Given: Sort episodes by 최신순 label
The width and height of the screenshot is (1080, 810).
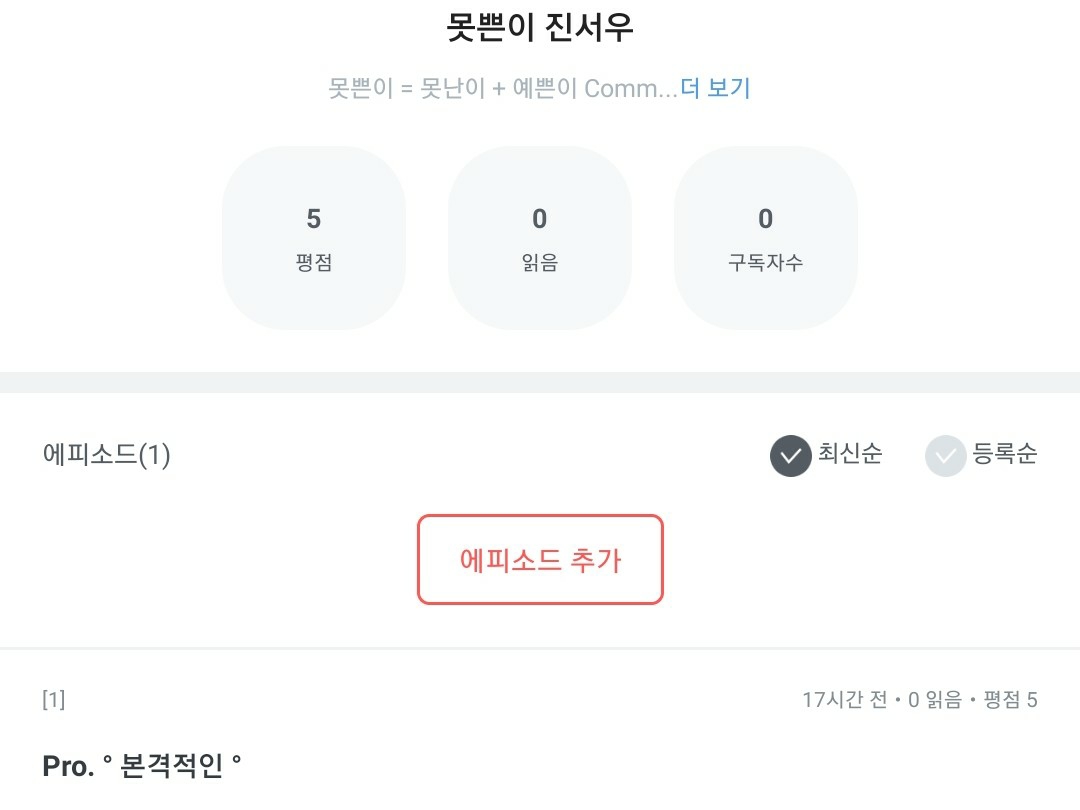Looking at the screenshot, I should (x=850, y=454).
